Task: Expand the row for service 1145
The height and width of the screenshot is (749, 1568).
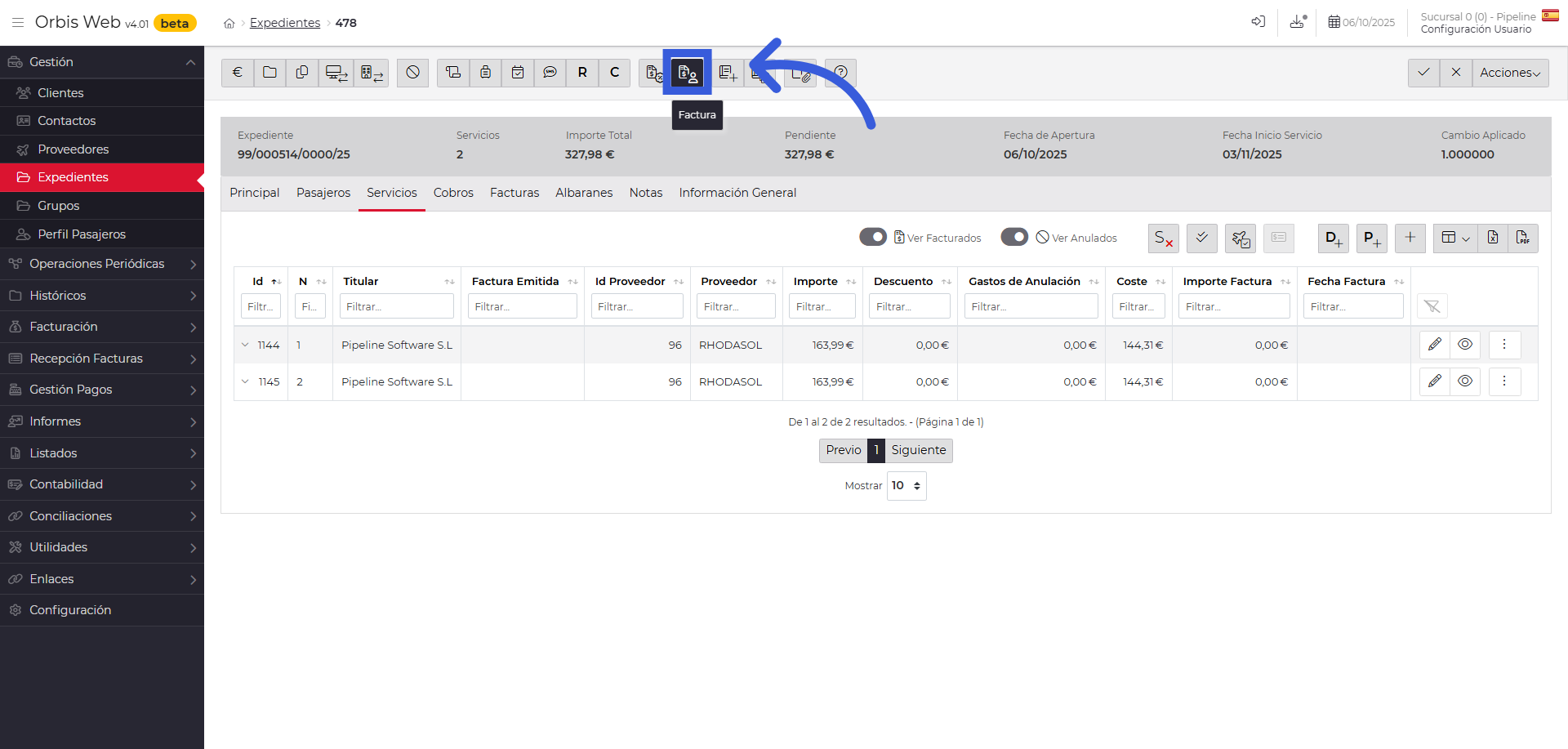Action: click(245, 381)
